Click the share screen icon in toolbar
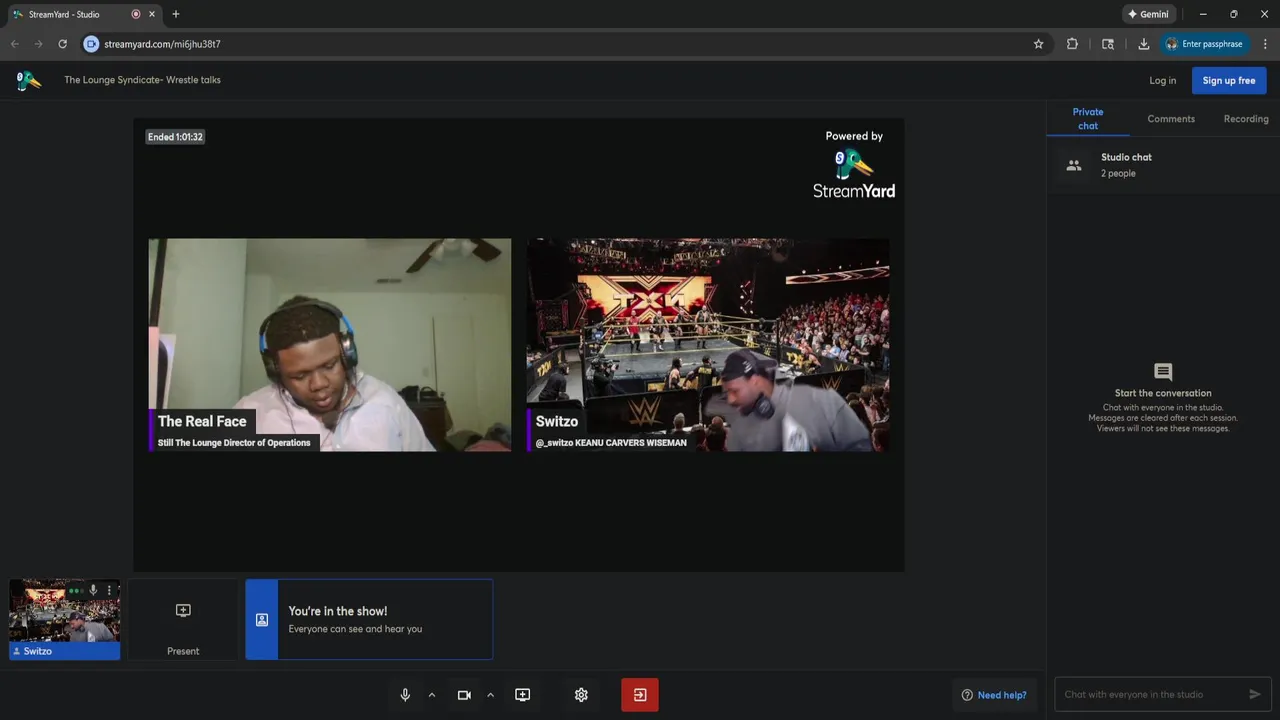 point(523,695)
